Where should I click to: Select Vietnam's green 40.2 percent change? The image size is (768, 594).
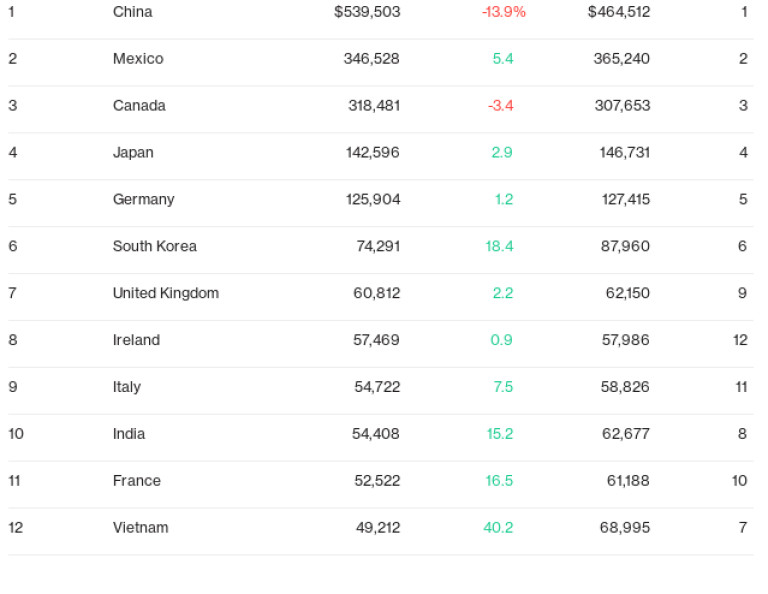coord(498,529)
